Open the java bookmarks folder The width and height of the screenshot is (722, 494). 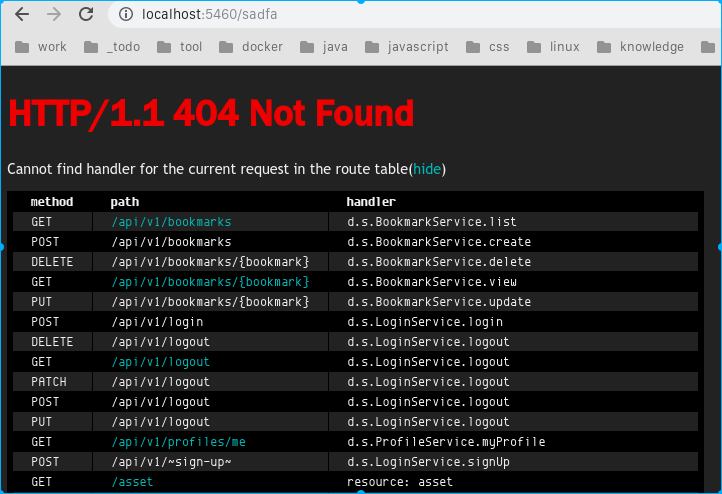point(324,46)
